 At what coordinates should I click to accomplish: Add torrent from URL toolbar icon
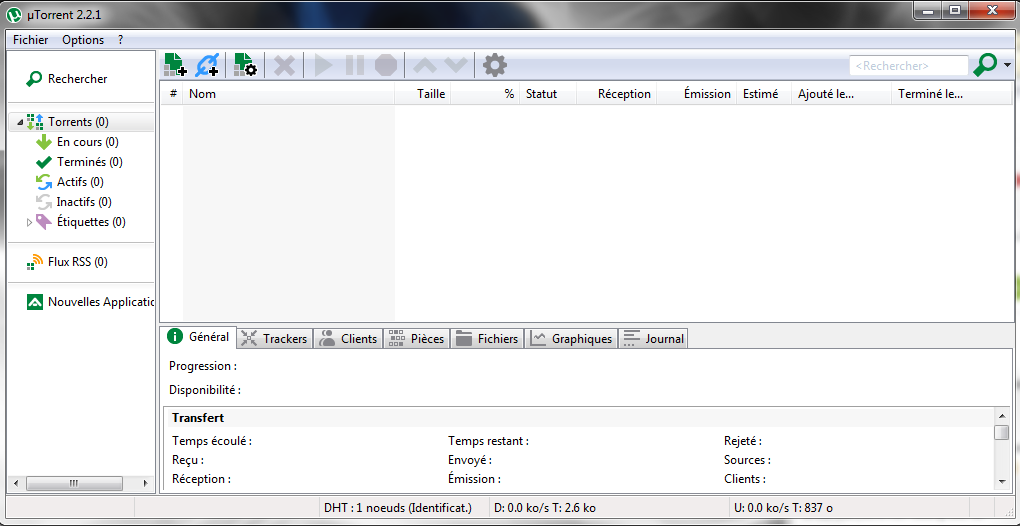point(208,65)
